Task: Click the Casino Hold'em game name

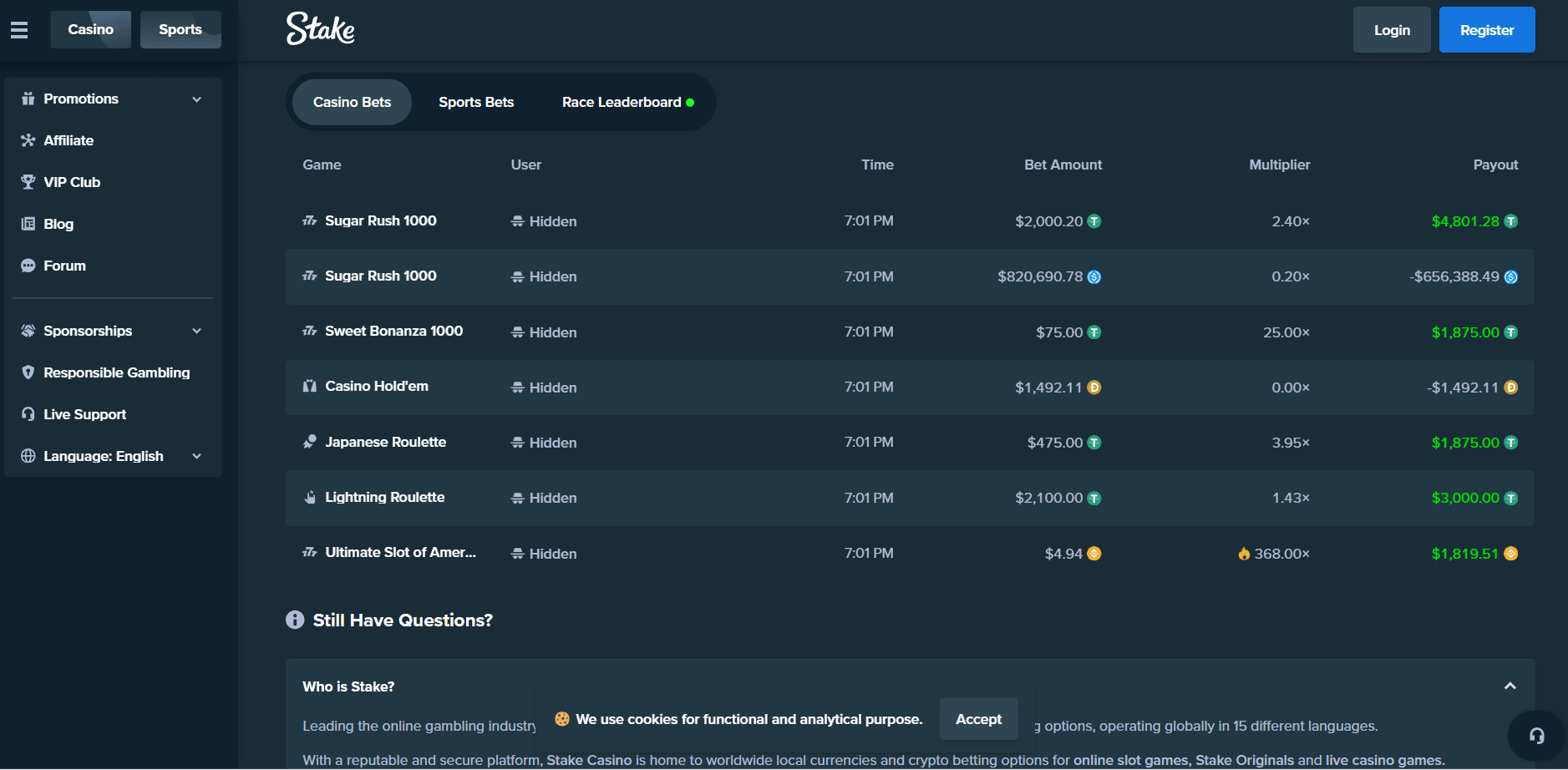Action: click(377, 386)
